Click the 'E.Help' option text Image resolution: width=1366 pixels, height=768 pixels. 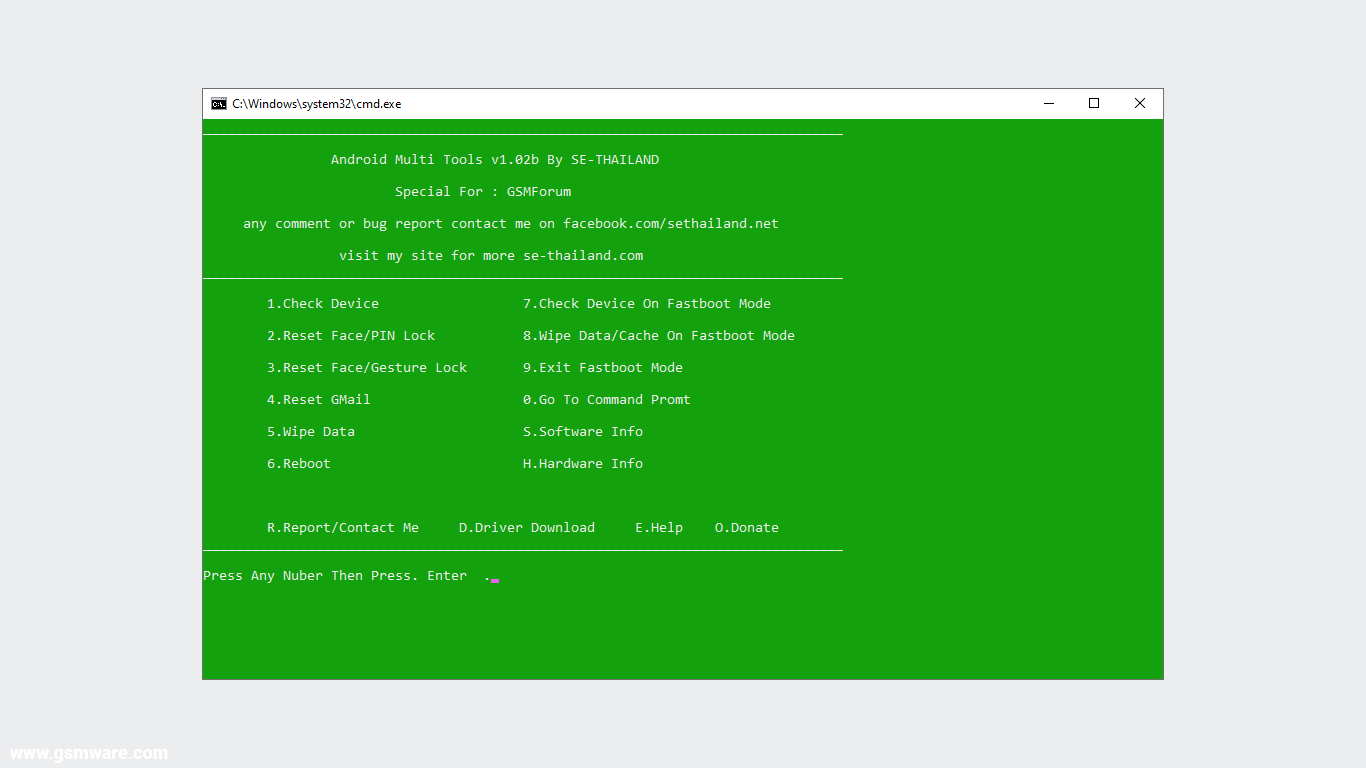pos(659,528)
